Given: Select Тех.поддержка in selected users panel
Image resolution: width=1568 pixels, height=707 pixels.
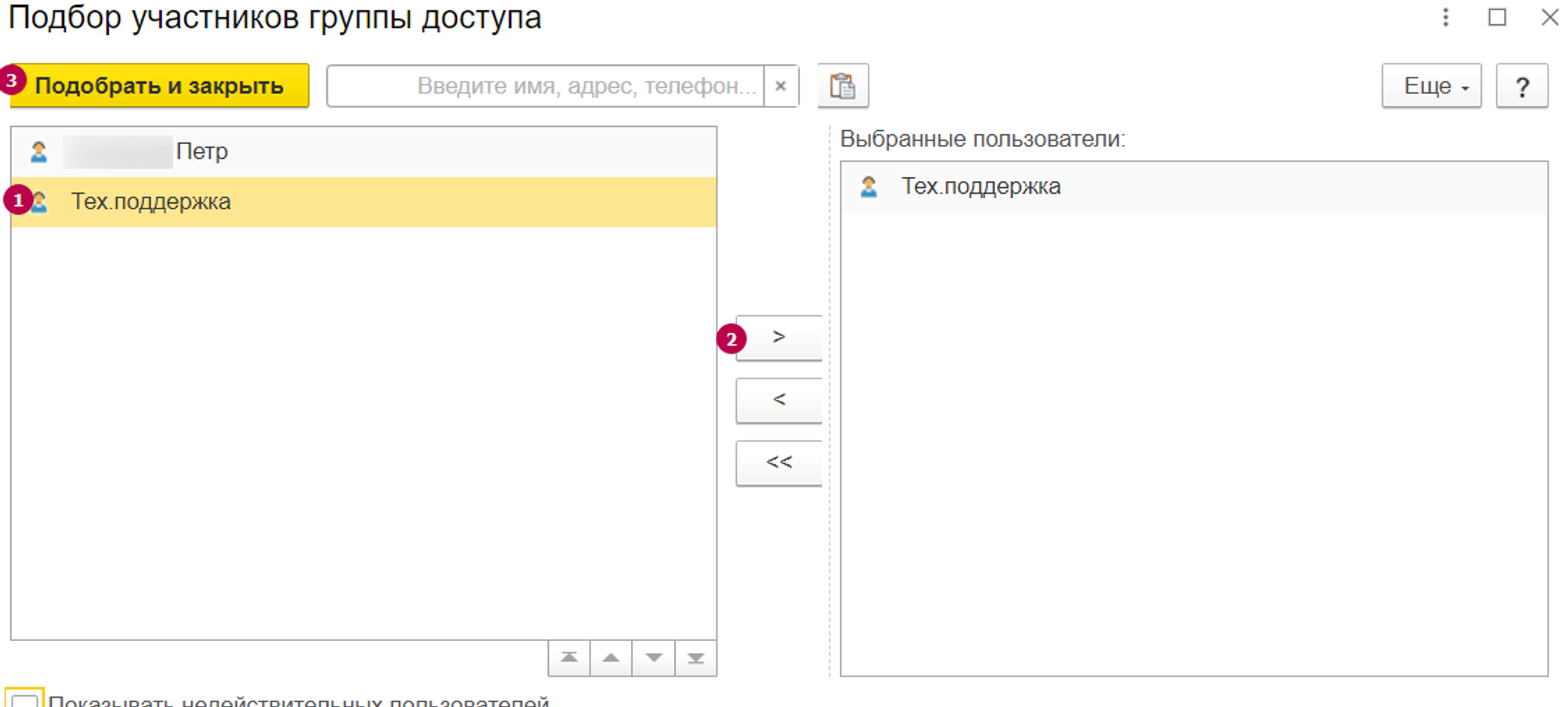Looking at the screenshot, I should click(981, 187).
